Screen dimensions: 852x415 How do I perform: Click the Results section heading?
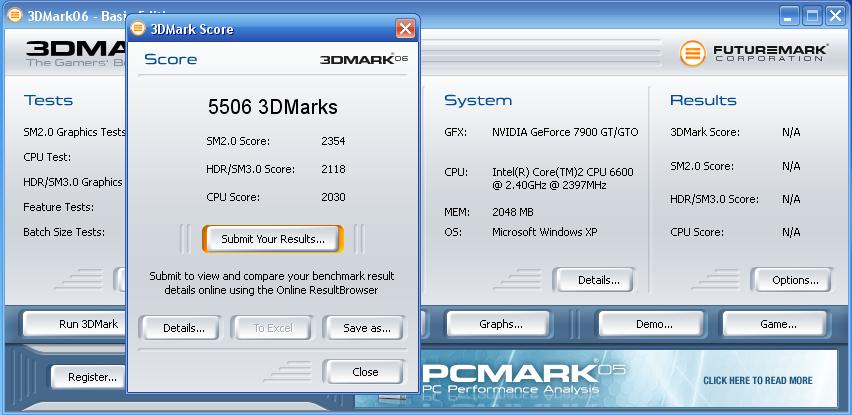tap(703, 100)
